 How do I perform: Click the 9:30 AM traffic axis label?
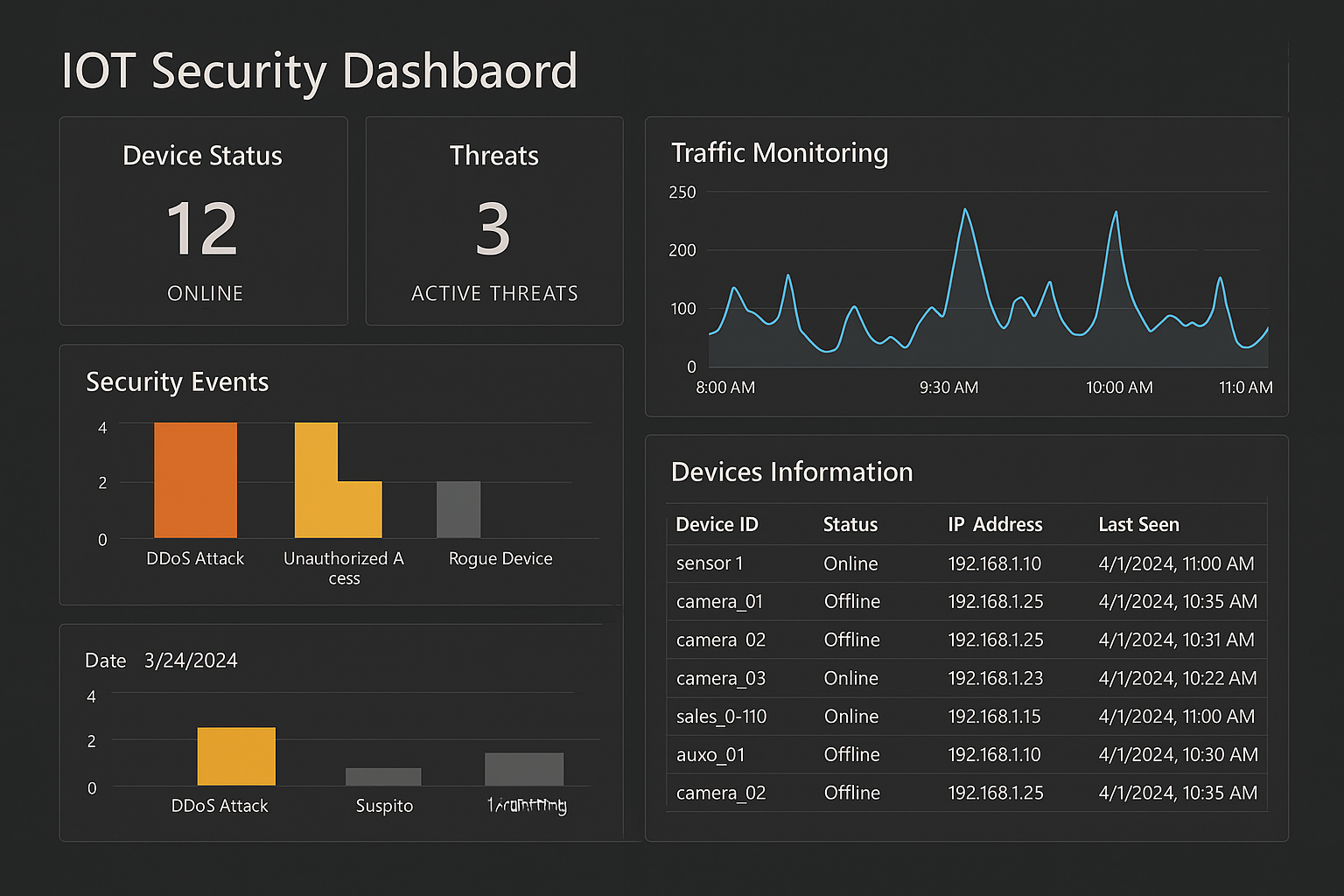[x=948, y=388]
